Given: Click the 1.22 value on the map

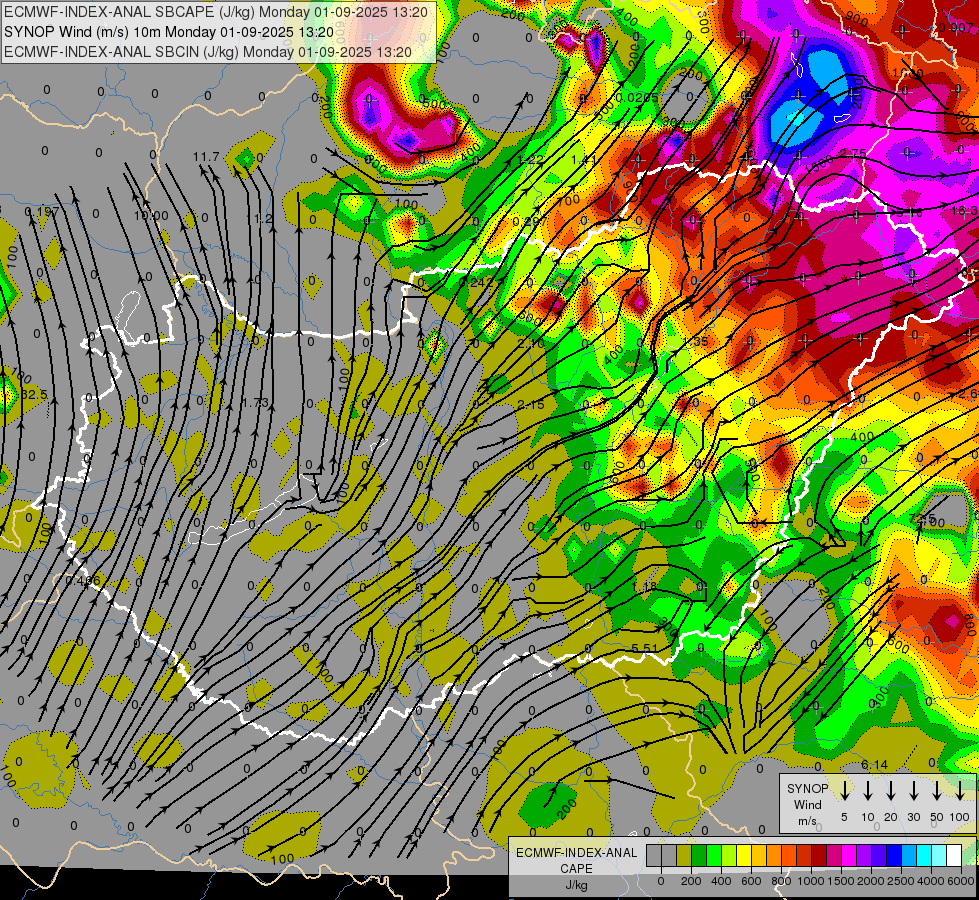Looking at the screenshot, I should click(x=531, y=159).
